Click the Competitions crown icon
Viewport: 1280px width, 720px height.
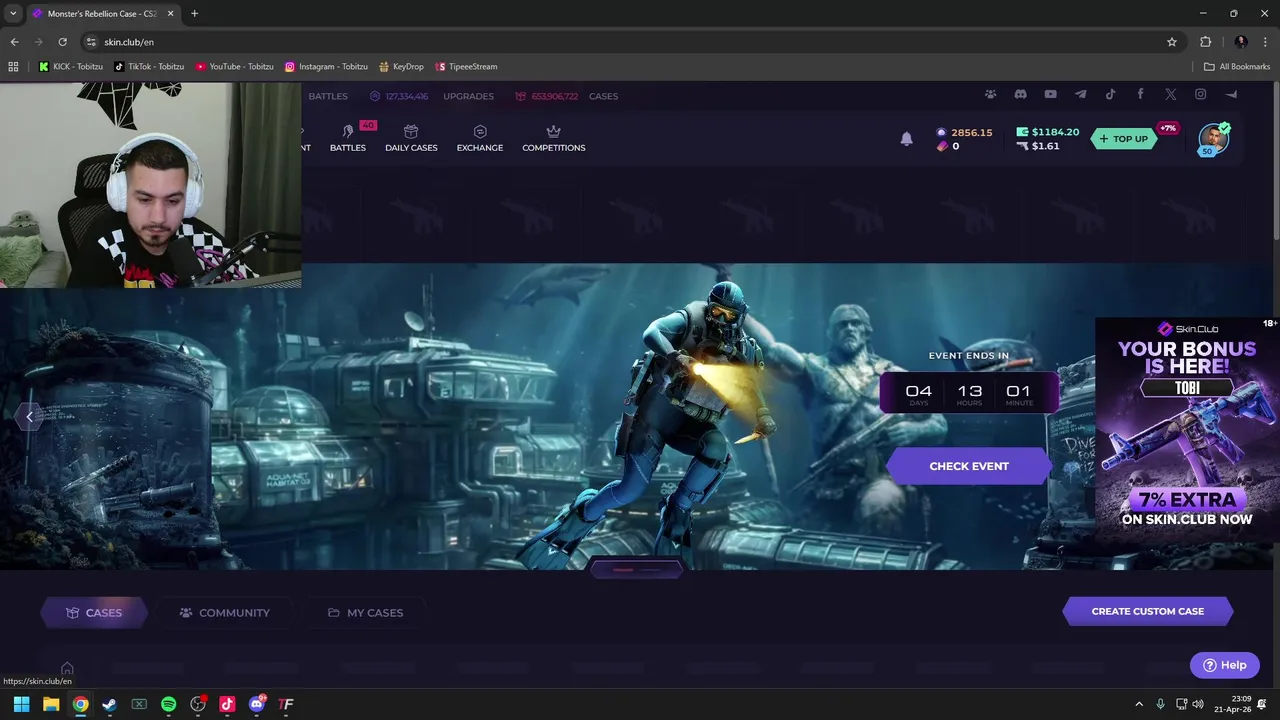tap(553, 131)
